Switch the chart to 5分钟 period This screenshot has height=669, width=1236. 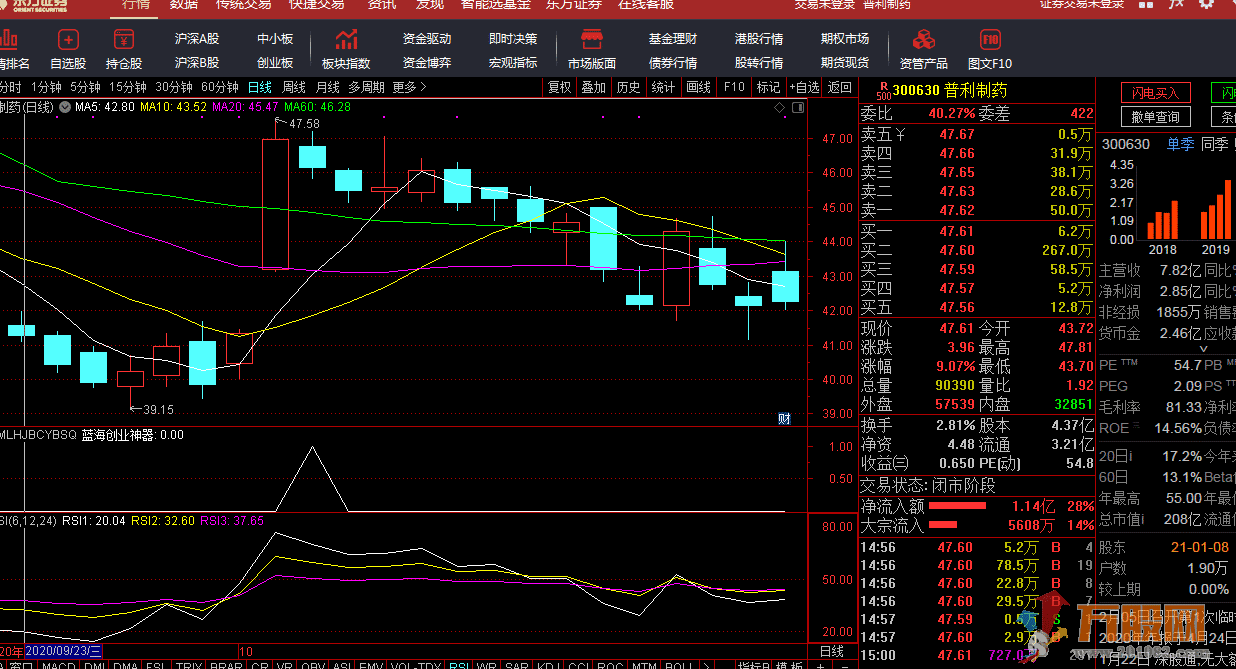coord(85,87)
